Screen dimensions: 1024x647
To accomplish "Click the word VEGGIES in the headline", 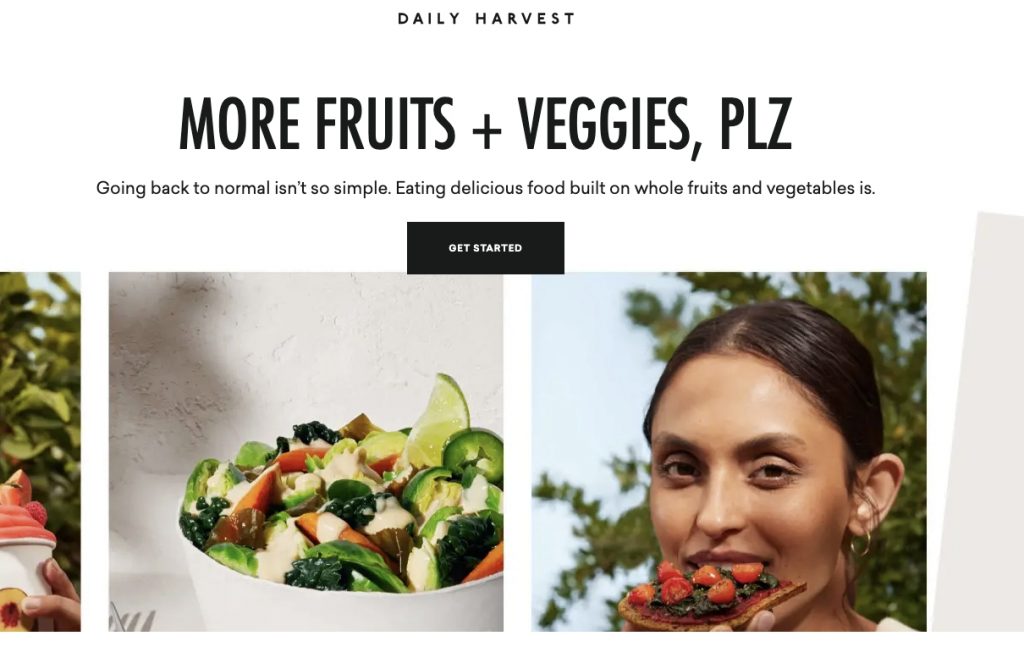I will [x=603, y=124].
